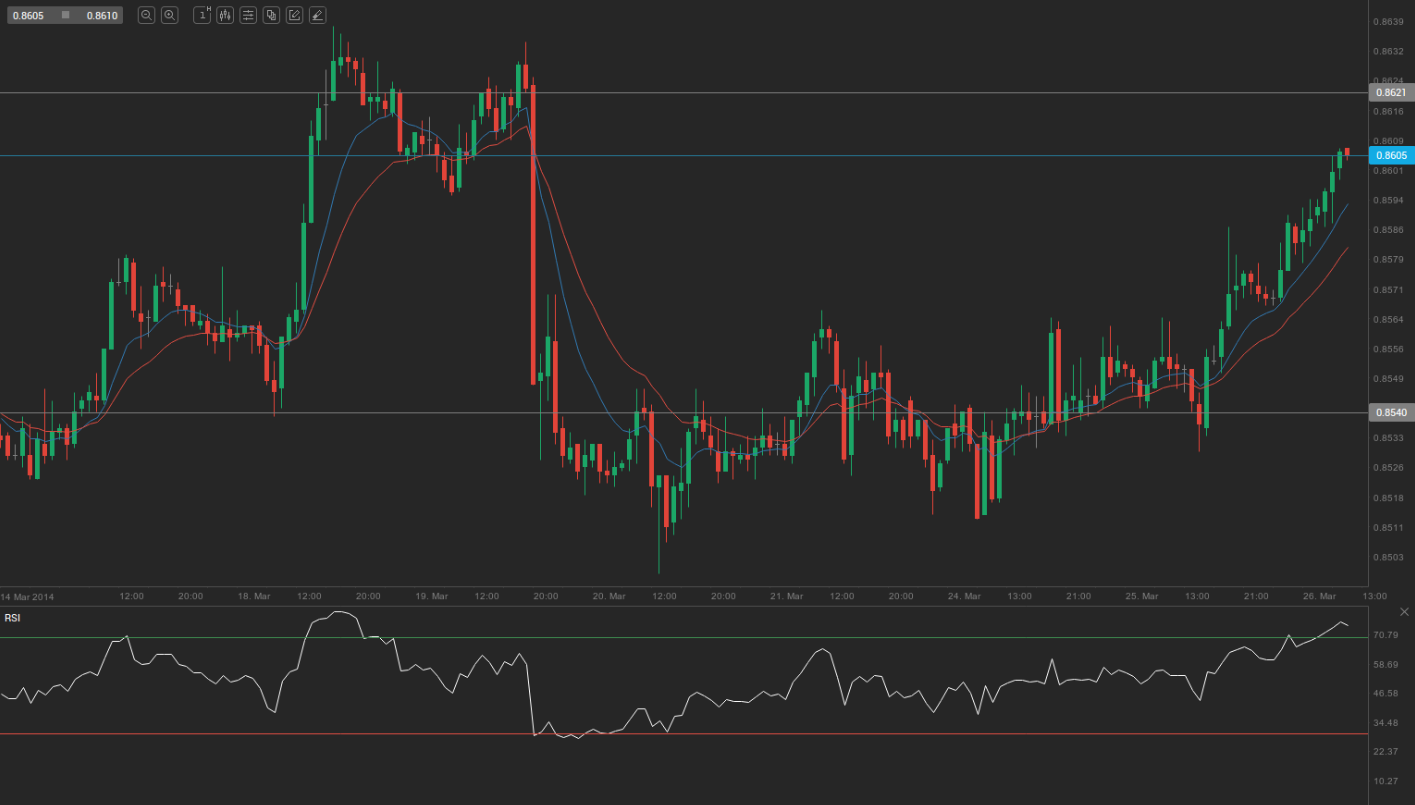1415x805 pixels.
Task: Close the RSI indicator panel
Action: tap(1405, 611)
